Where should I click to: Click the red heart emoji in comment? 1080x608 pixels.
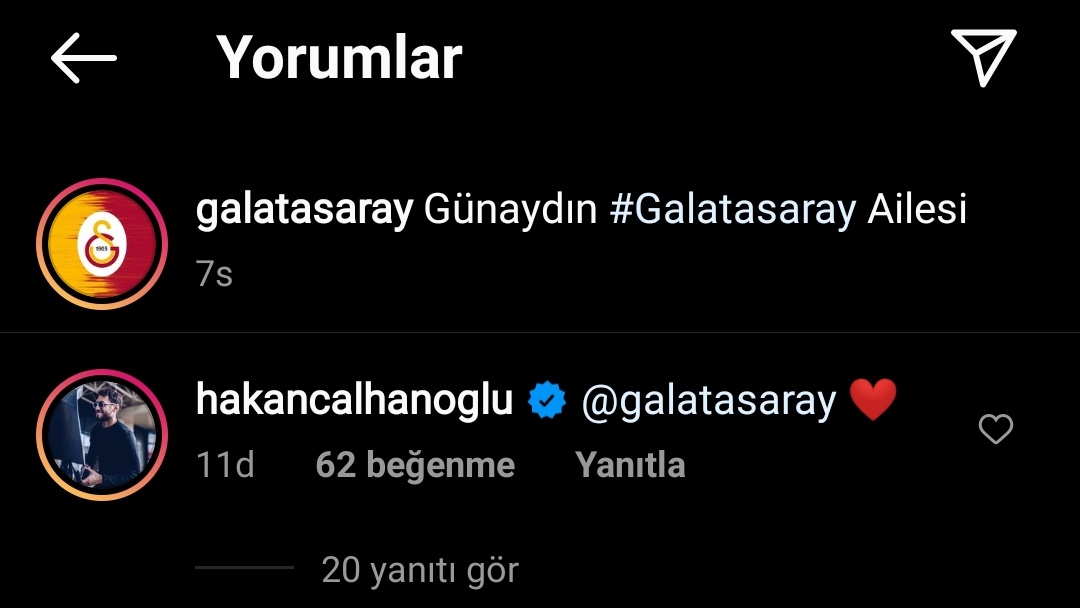873,400
